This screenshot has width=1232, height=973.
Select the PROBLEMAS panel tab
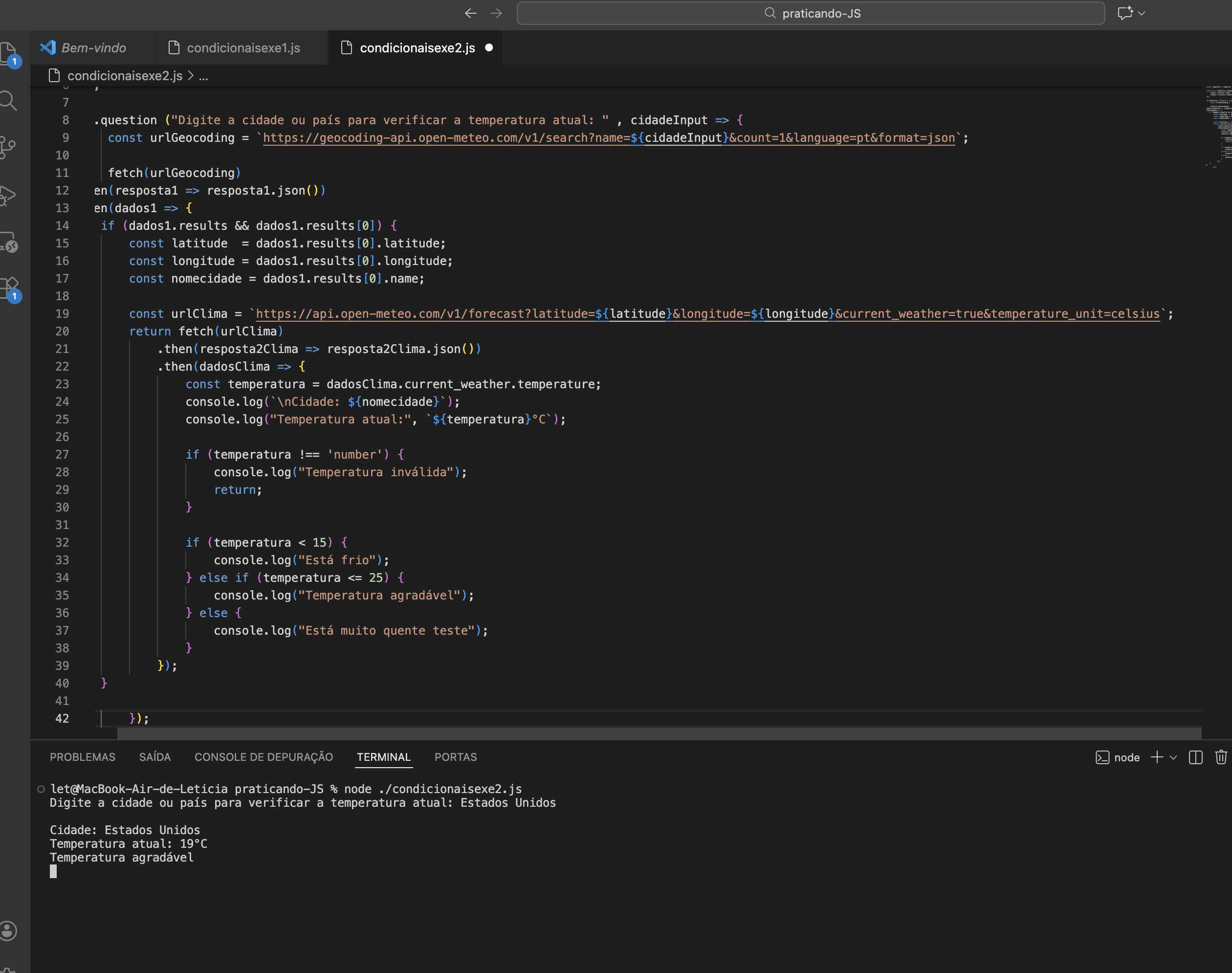point(83,757)
